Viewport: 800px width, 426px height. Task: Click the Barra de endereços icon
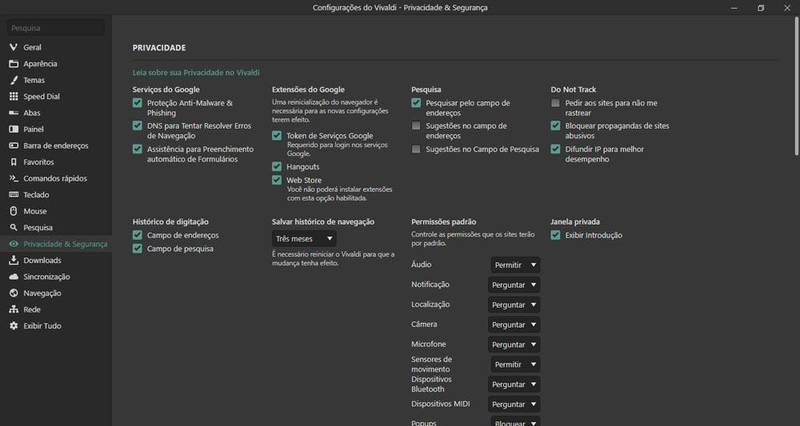(x=14, y=145)
